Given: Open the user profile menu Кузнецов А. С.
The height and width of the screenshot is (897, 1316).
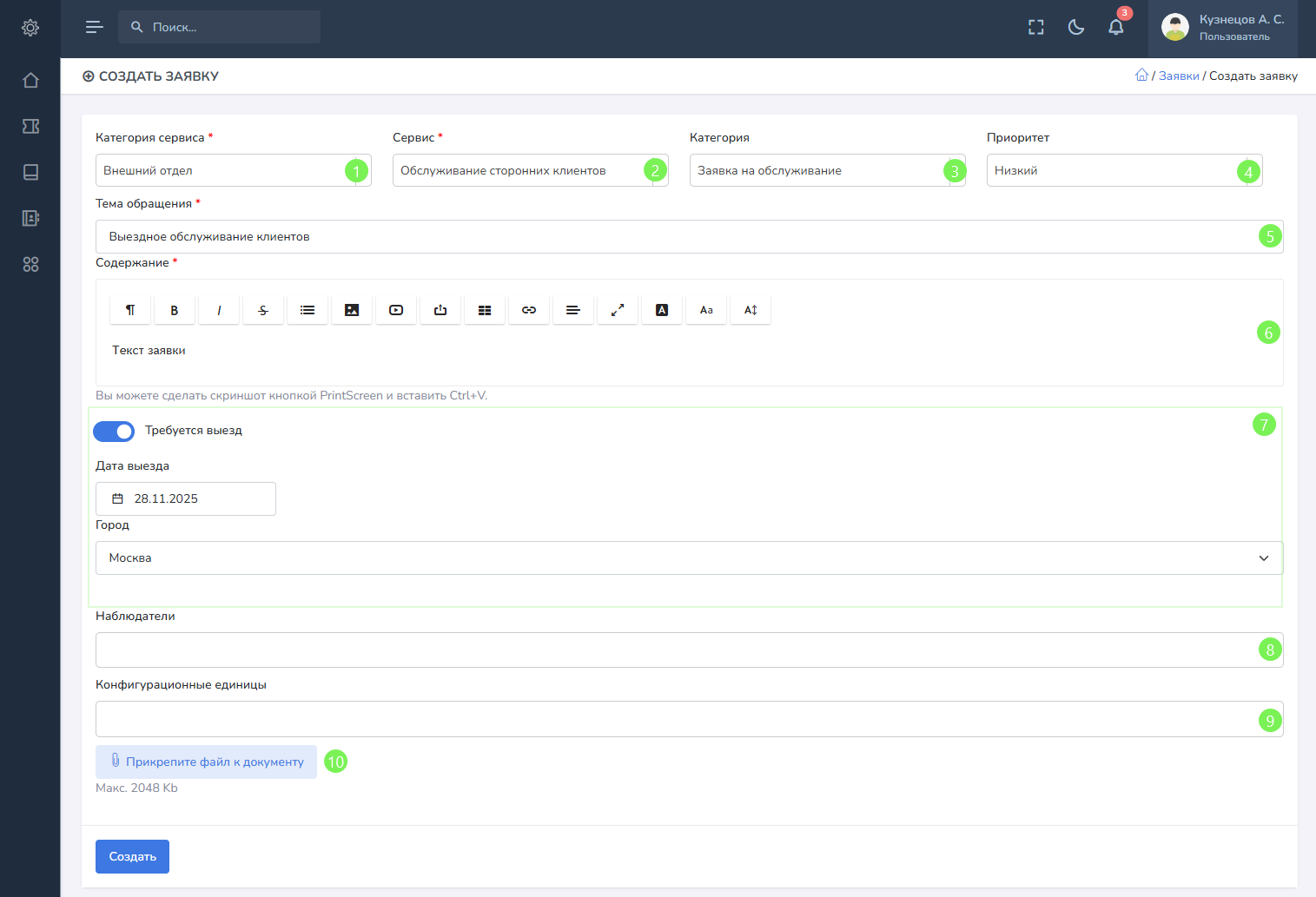Looking at the screenshot, I should click(1223, 27).
